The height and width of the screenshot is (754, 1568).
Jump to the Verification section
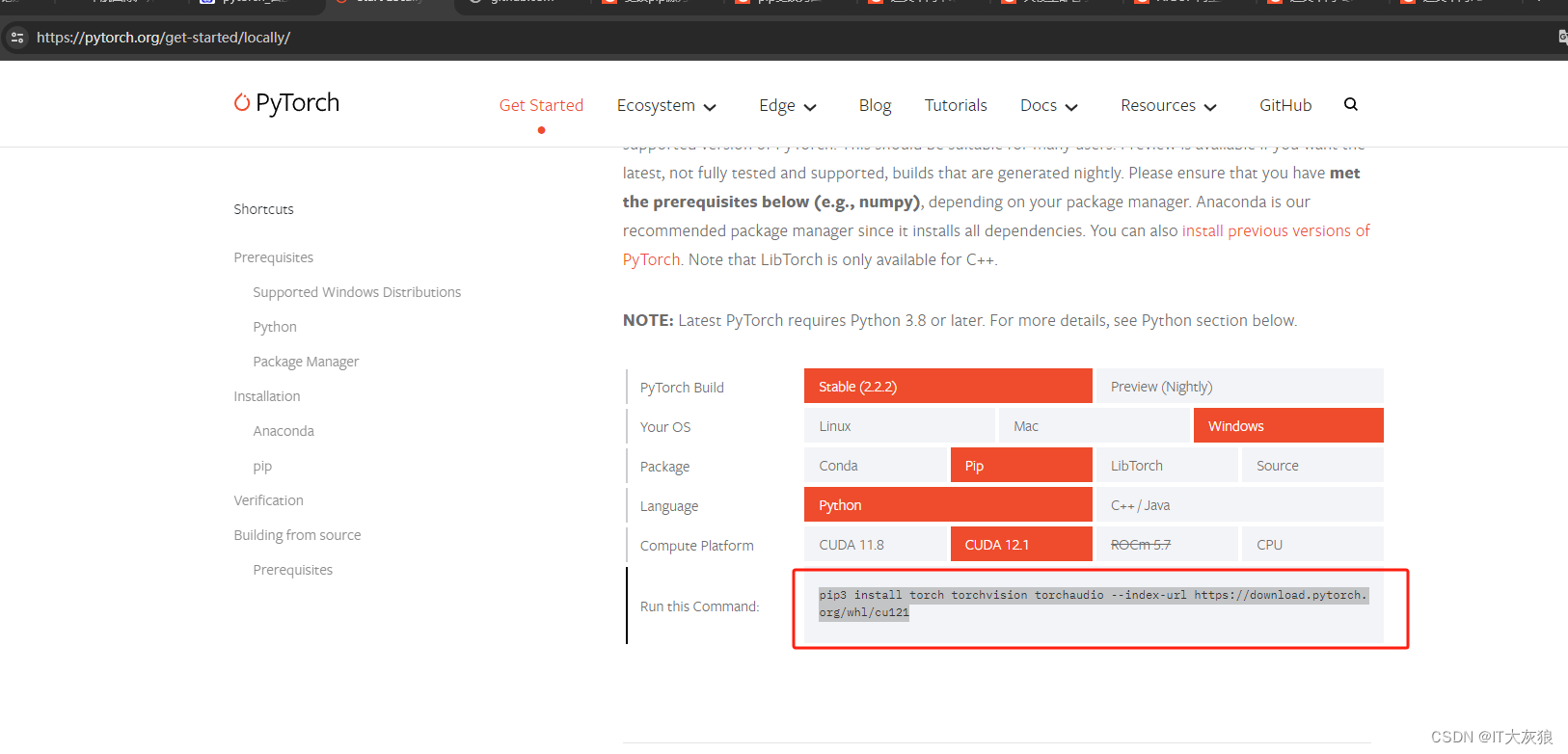coord(268,500)
